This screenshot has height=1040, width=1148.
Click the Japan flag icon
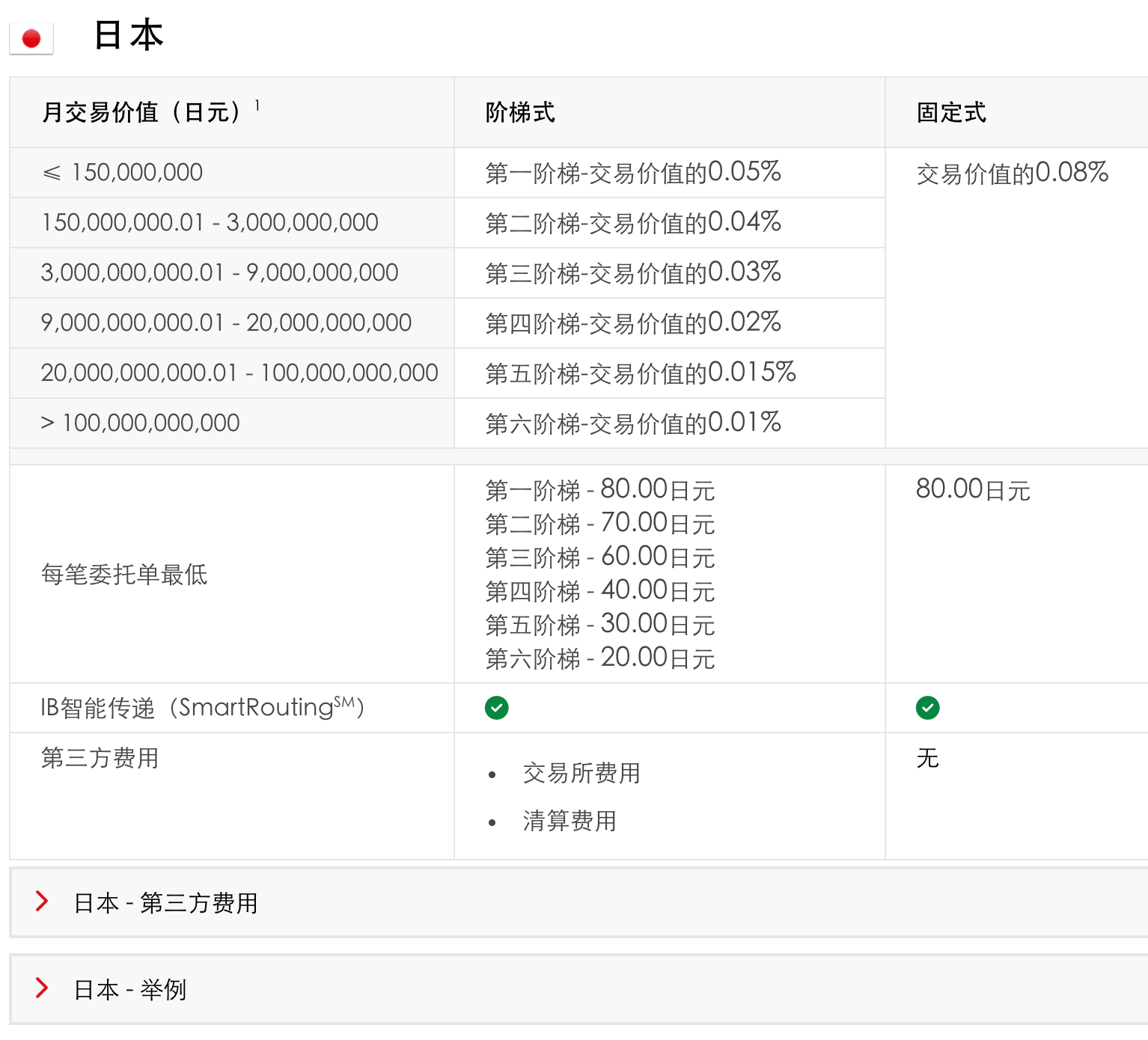pos(31,38)
